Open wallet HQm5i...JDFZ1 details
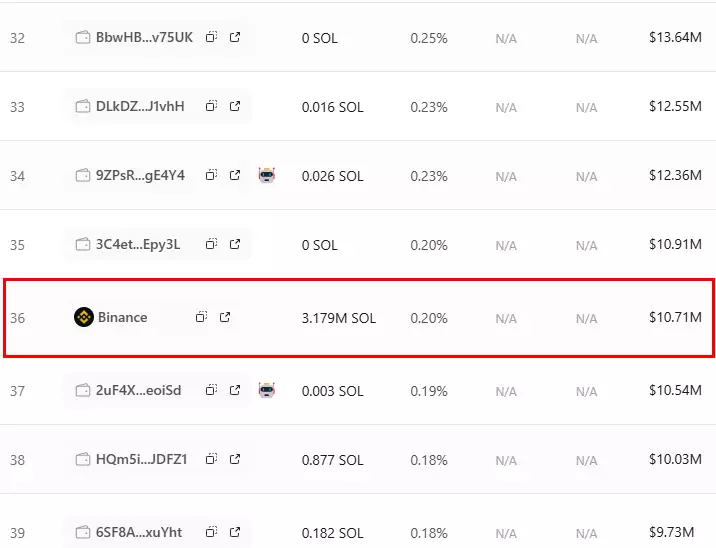Viewport: 716px width, 548px height. [142, 459]
